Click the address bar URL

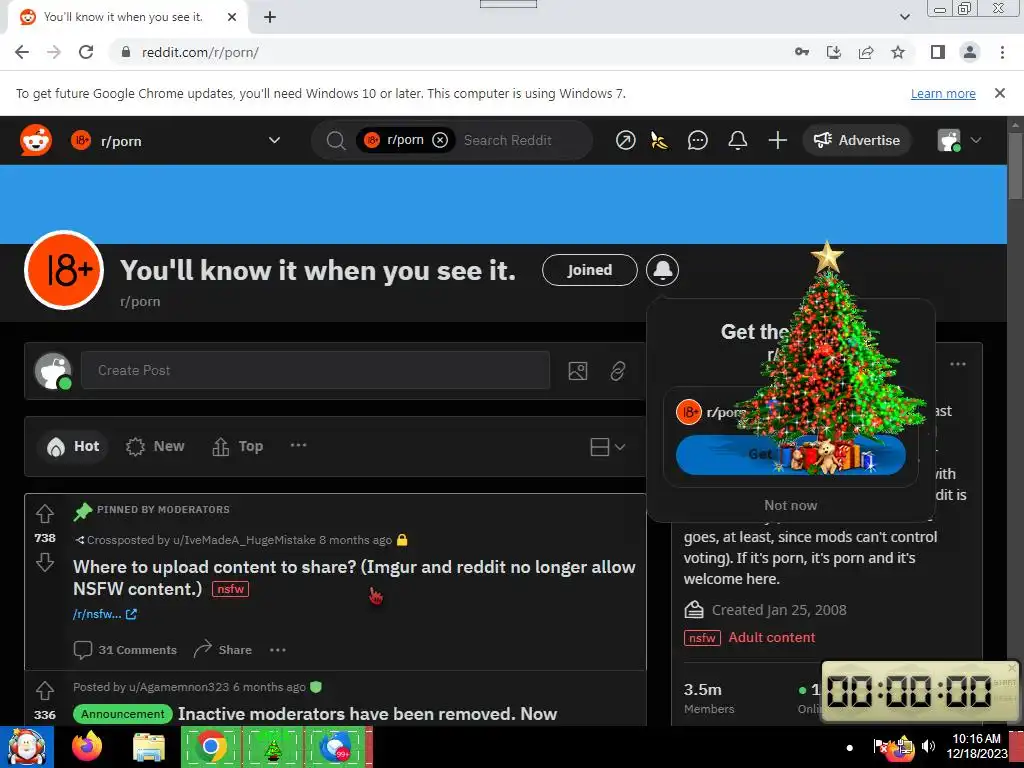click(200, 52)
